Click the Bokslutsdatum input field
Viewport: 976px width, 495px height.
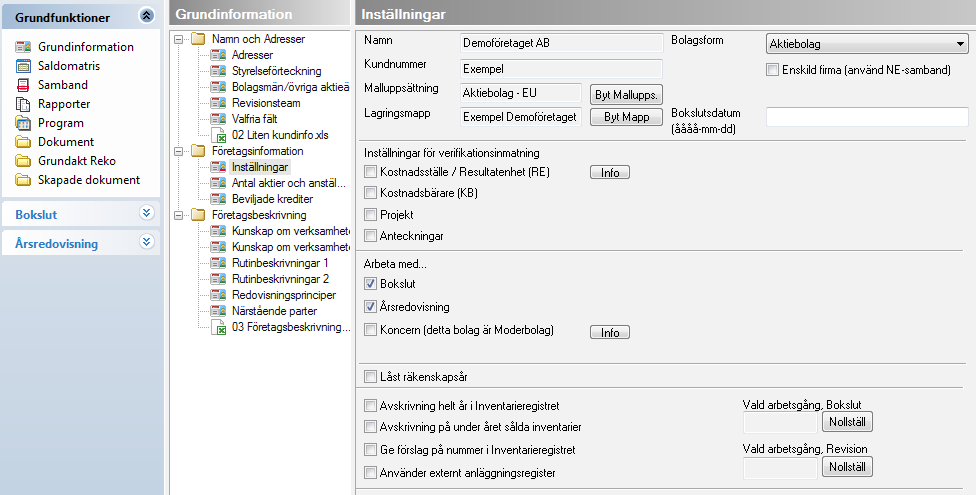[x=867, y=117]
